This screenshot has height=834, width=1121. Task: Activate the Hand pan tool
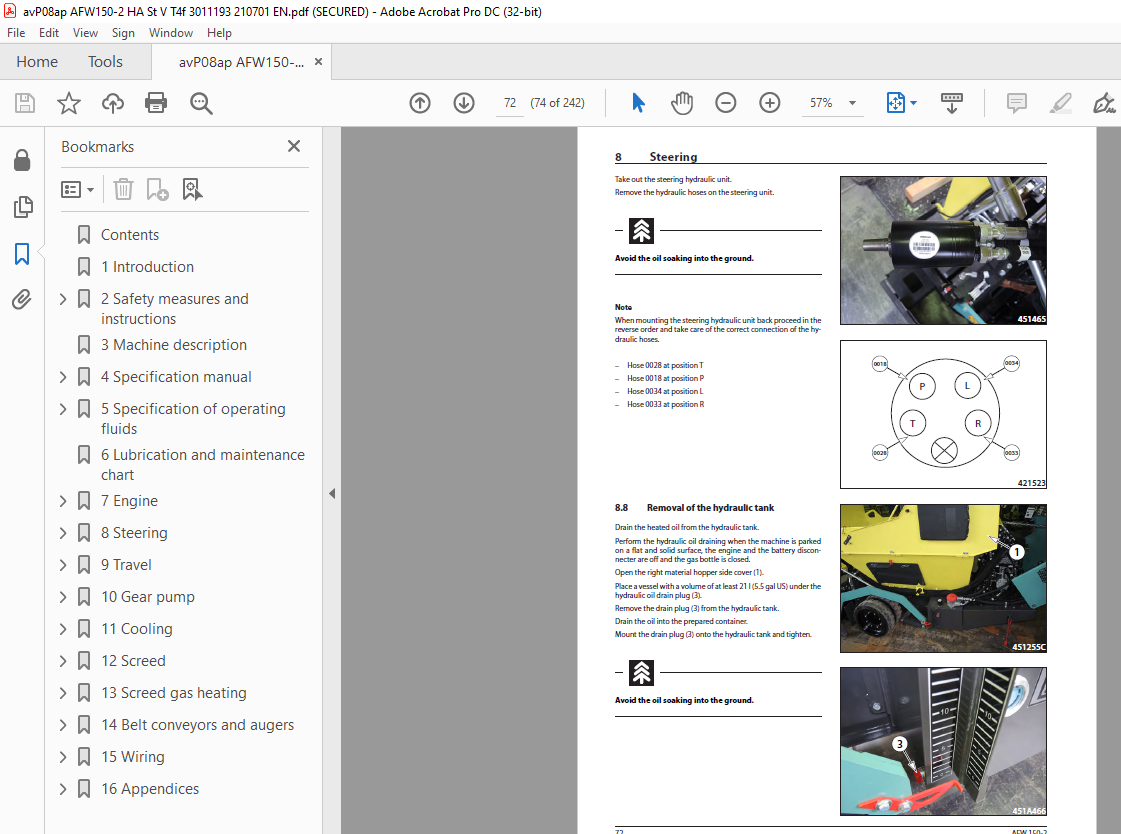coord(682,103)
